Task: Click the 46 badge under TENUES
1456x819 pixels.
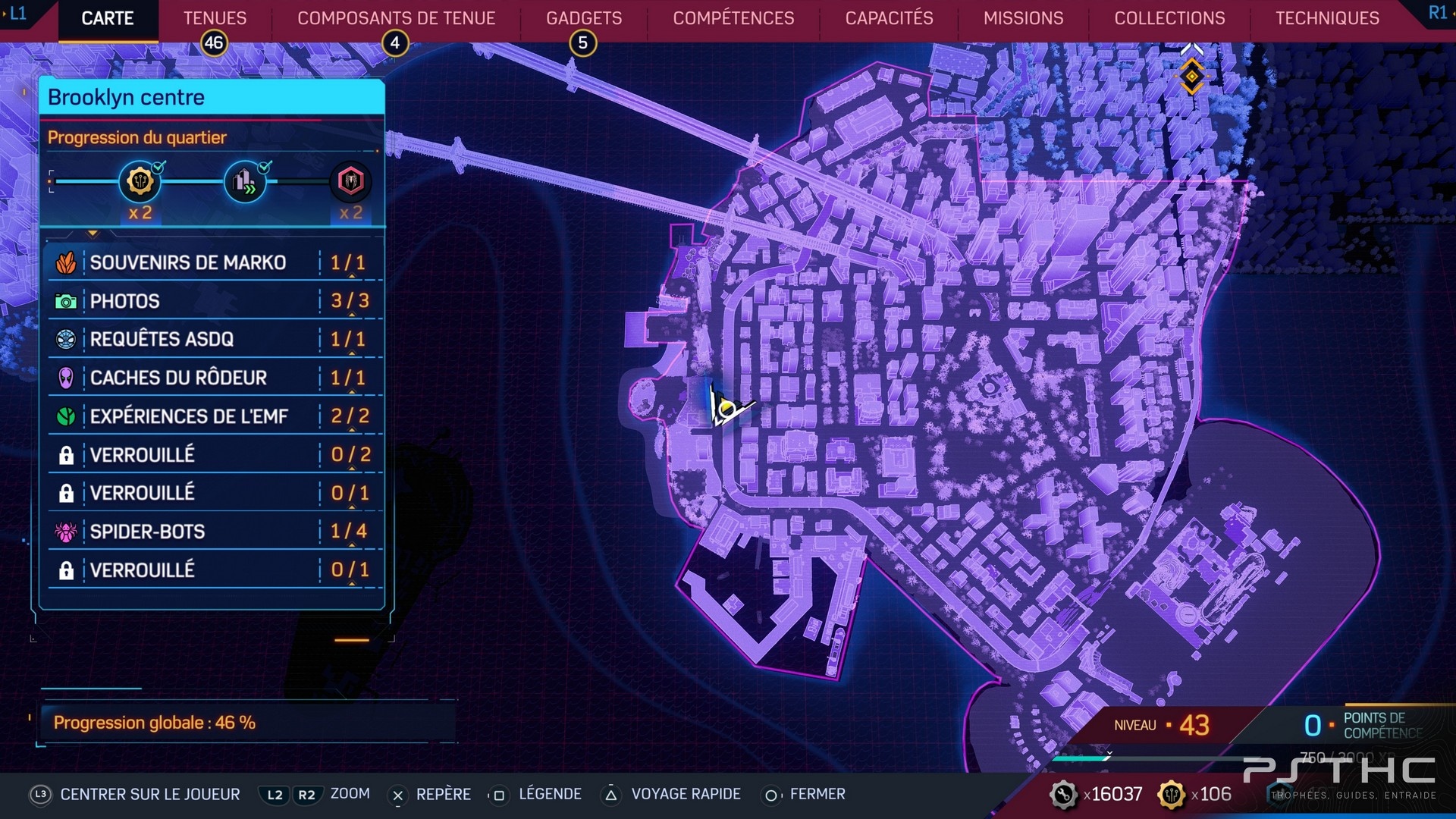Action: coord(214,42)
